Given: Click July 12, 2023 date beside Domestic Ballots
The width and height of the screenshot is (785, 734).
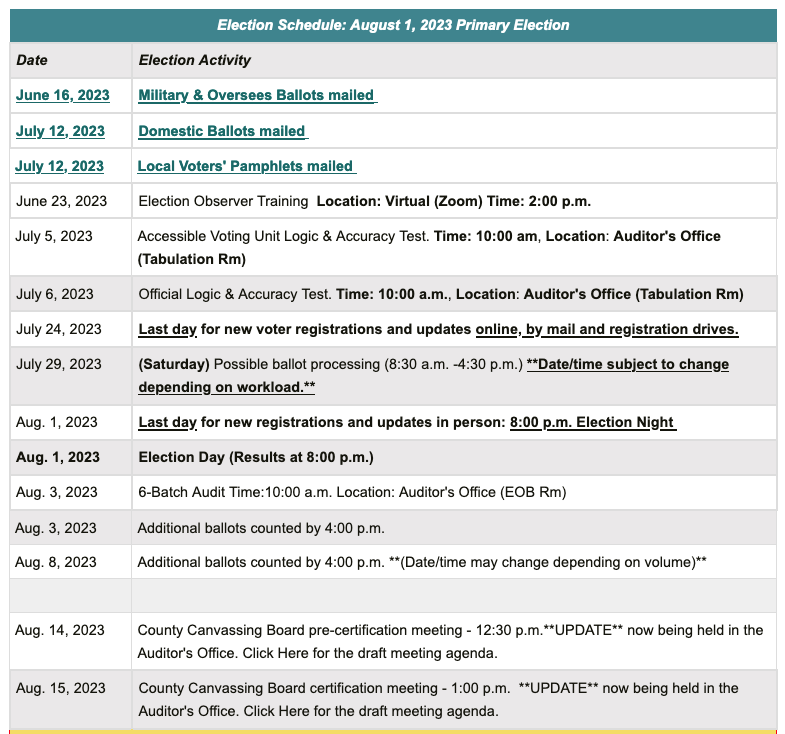Looking at the screenshot, I should point(61,132).
